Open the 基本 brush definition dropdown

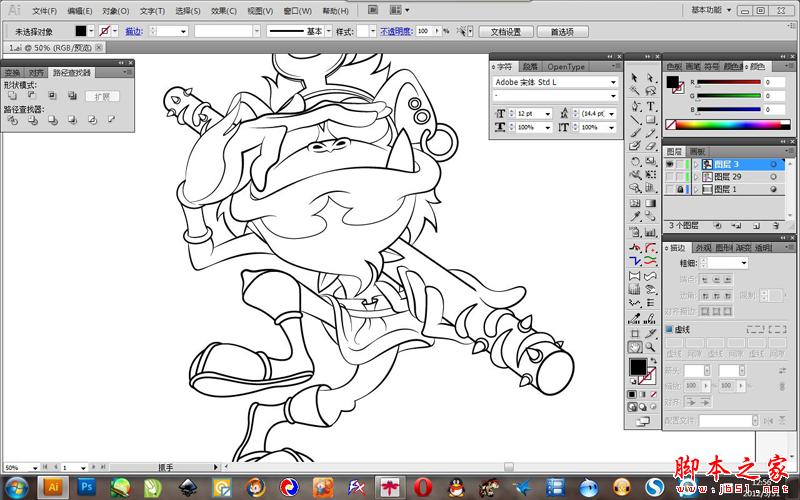(x=328, y=31)
